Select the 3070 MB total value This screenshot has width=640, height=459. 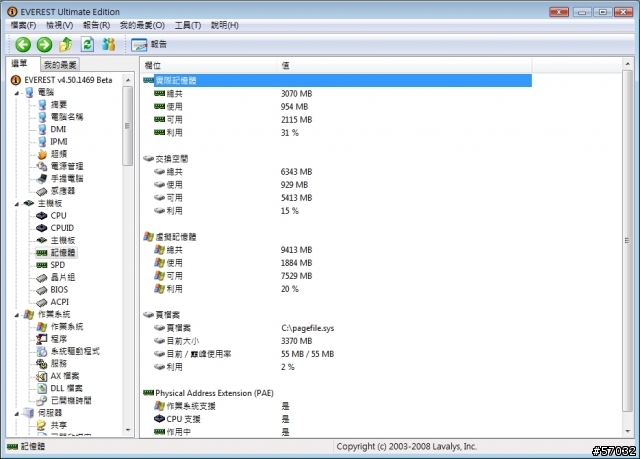coord(296,94)
